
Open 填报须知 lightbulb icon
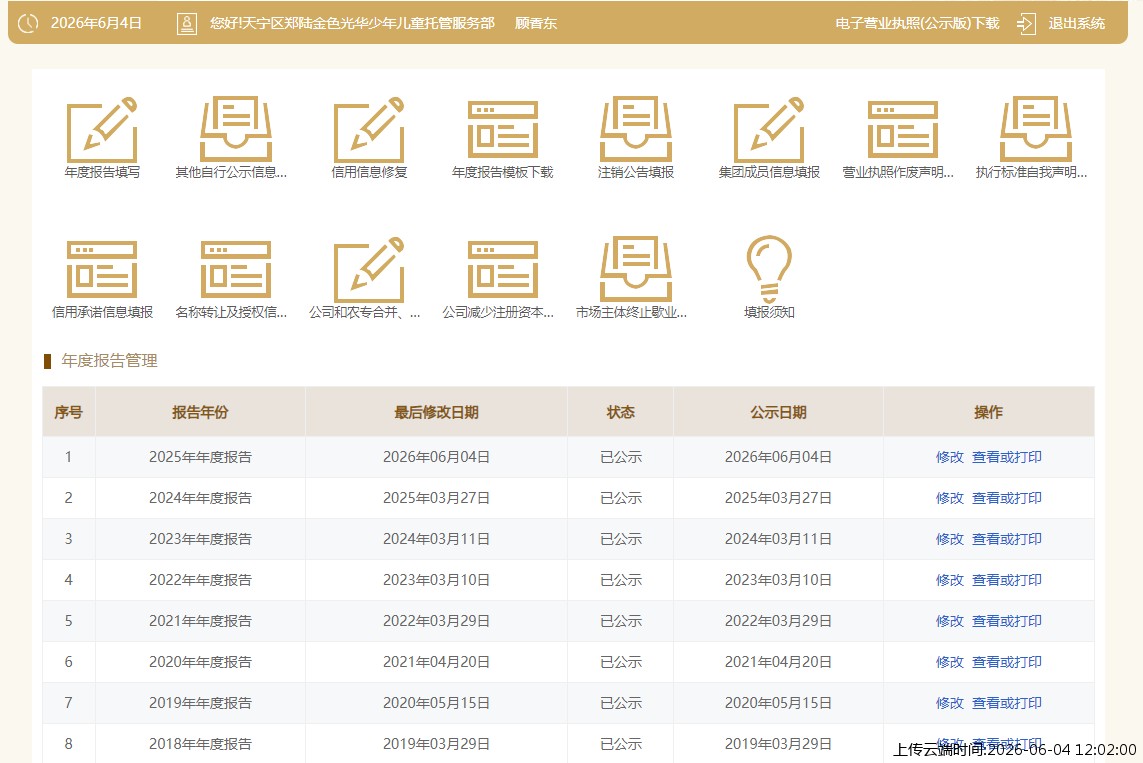pyautogui.click(x=769, y=269)
